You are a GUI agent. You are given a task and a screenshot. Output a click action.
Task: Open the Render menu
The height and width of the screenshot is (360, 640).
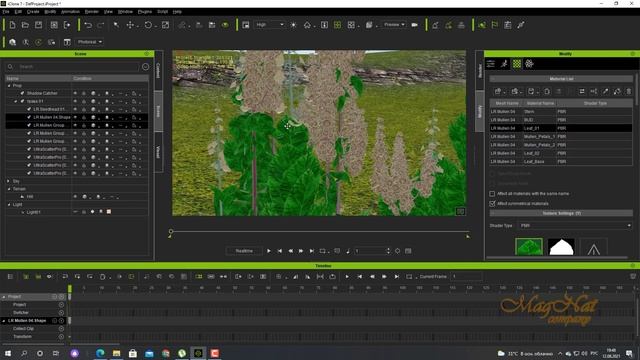click(x=91, y=12)
